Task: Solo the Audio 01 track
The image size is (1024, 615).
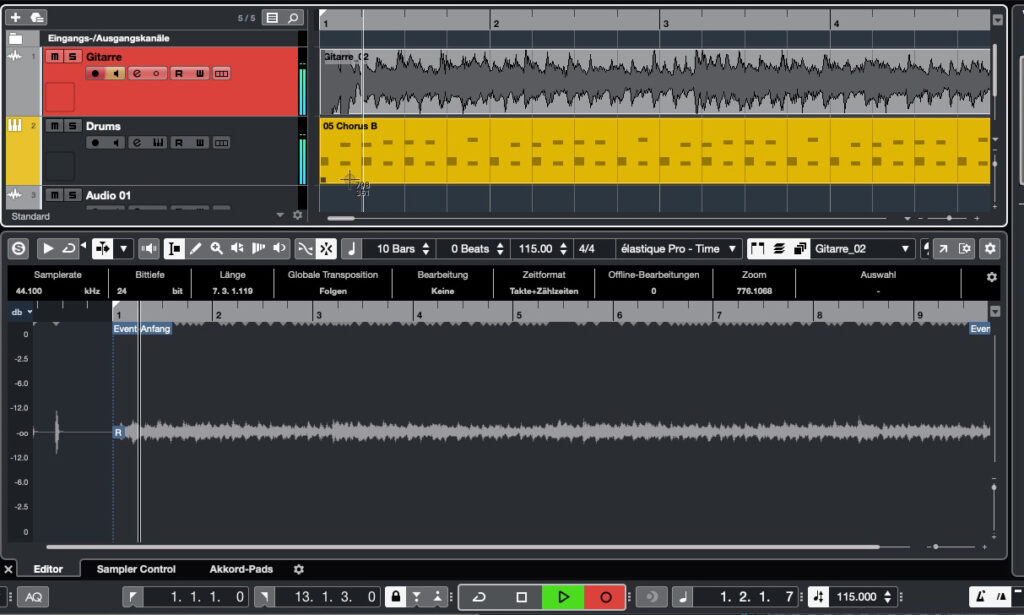Action: pos(72,195)
